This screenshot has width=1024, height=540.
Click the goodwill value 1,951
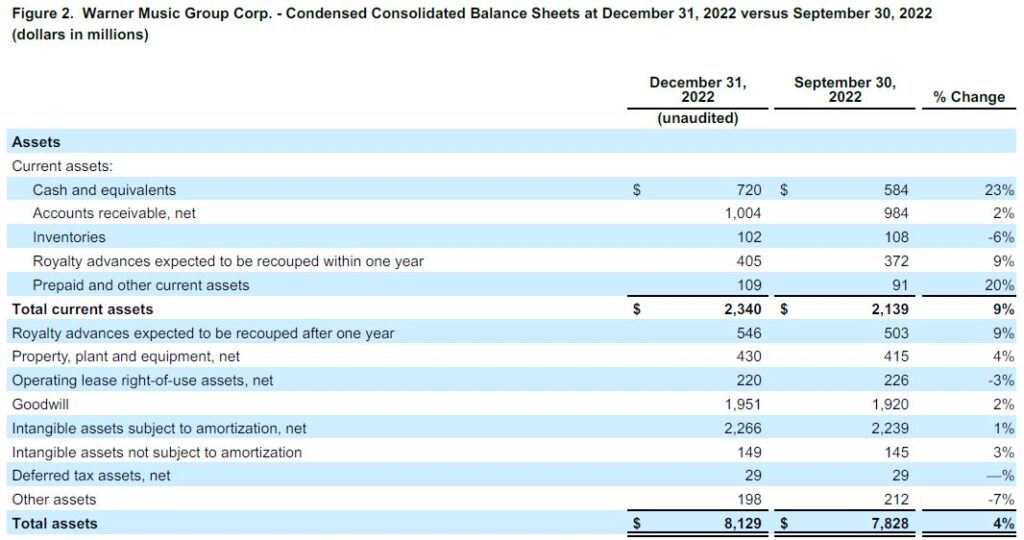(x=743, y=404)
